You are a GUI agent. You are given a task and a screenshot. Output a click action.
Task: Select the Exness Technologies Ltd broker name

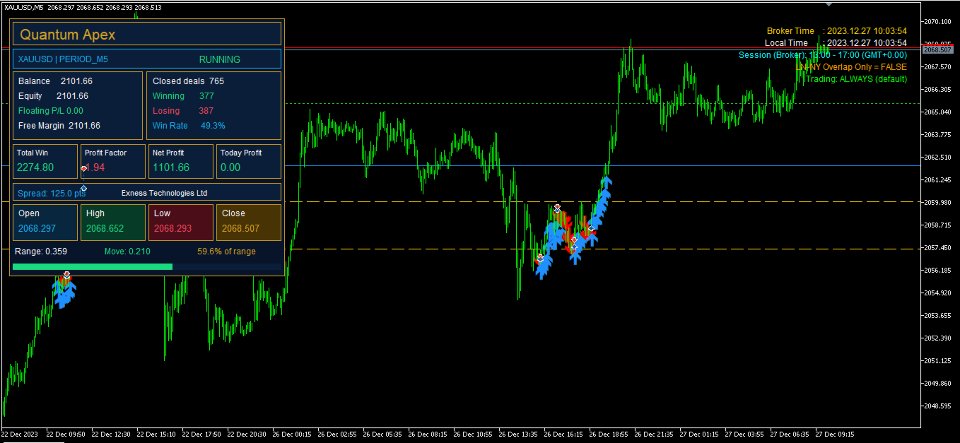point(164,193)
